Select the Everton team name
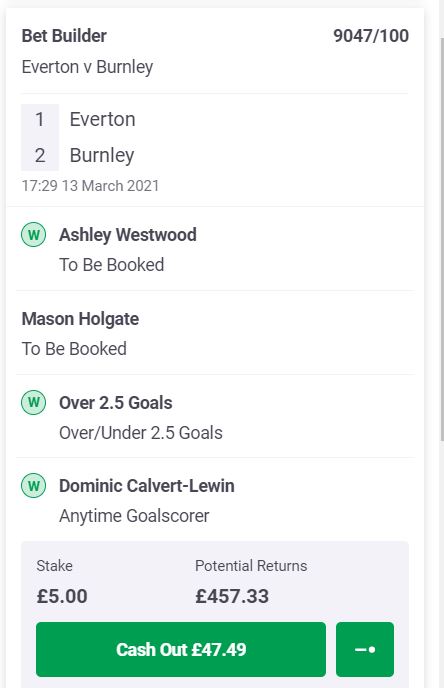Viewport: 444px width, 688px height. click(x=103, y=119)
